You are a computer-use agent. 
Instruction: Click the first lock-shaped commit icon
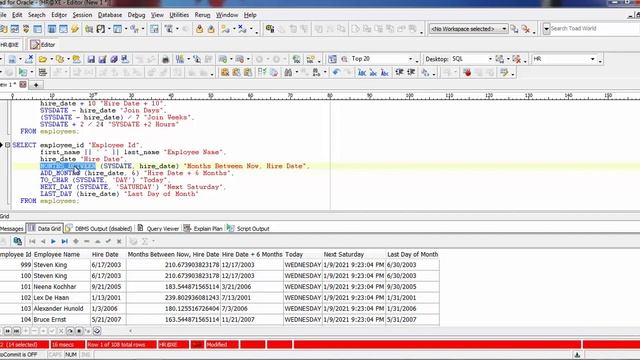pyautogui.click(x=199, y=29)
